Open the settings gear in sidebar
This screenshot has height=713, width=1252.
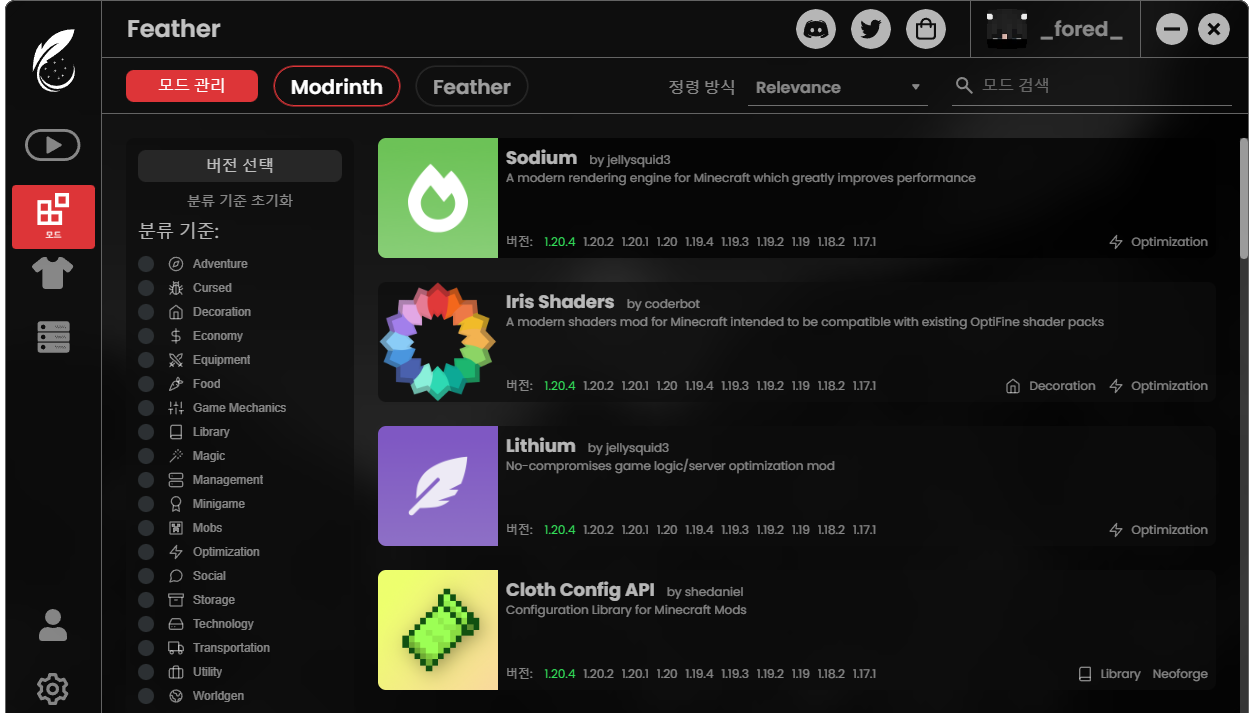[x=53, y=688]
